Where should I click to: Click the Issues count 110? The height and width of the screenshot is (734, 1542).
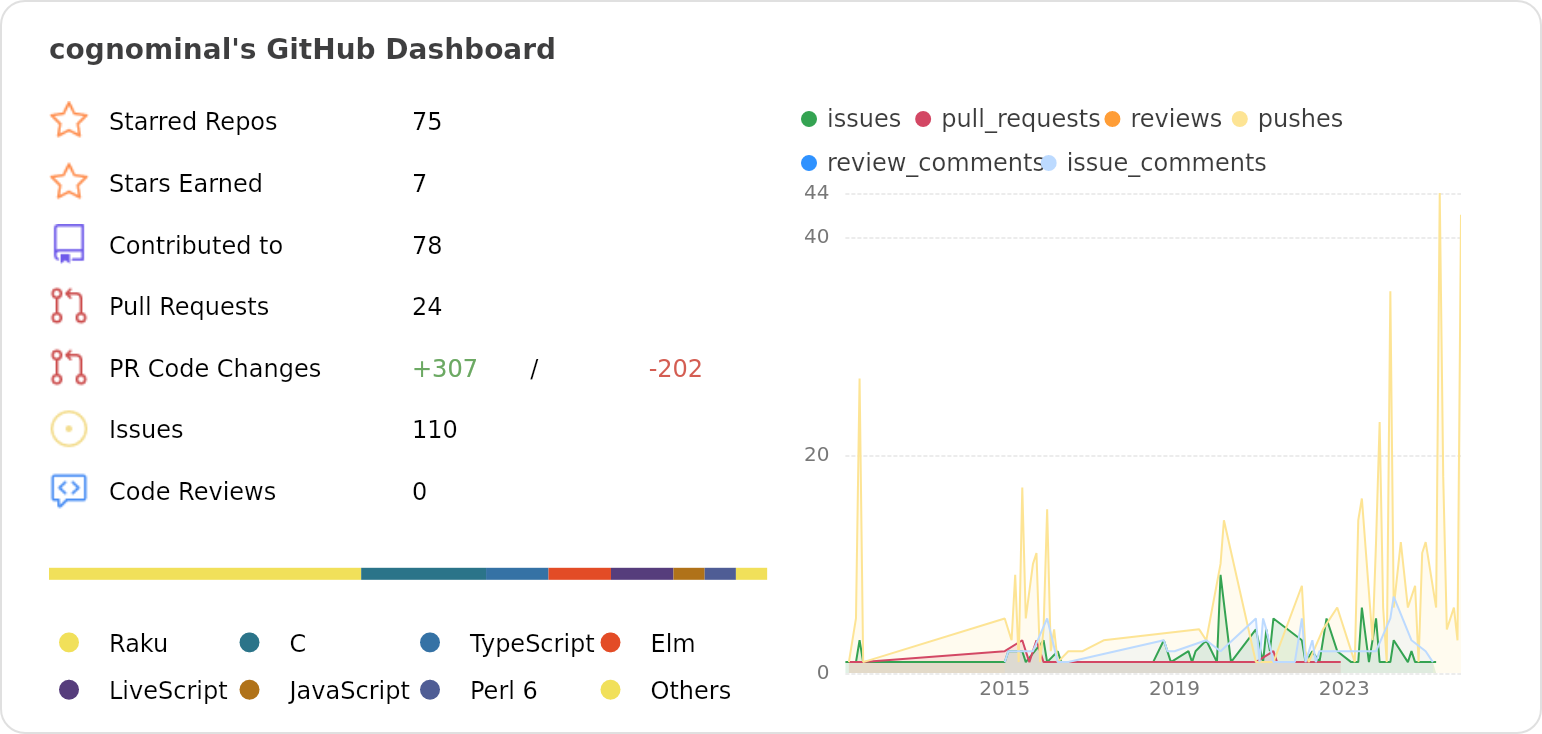click(433, 429)
